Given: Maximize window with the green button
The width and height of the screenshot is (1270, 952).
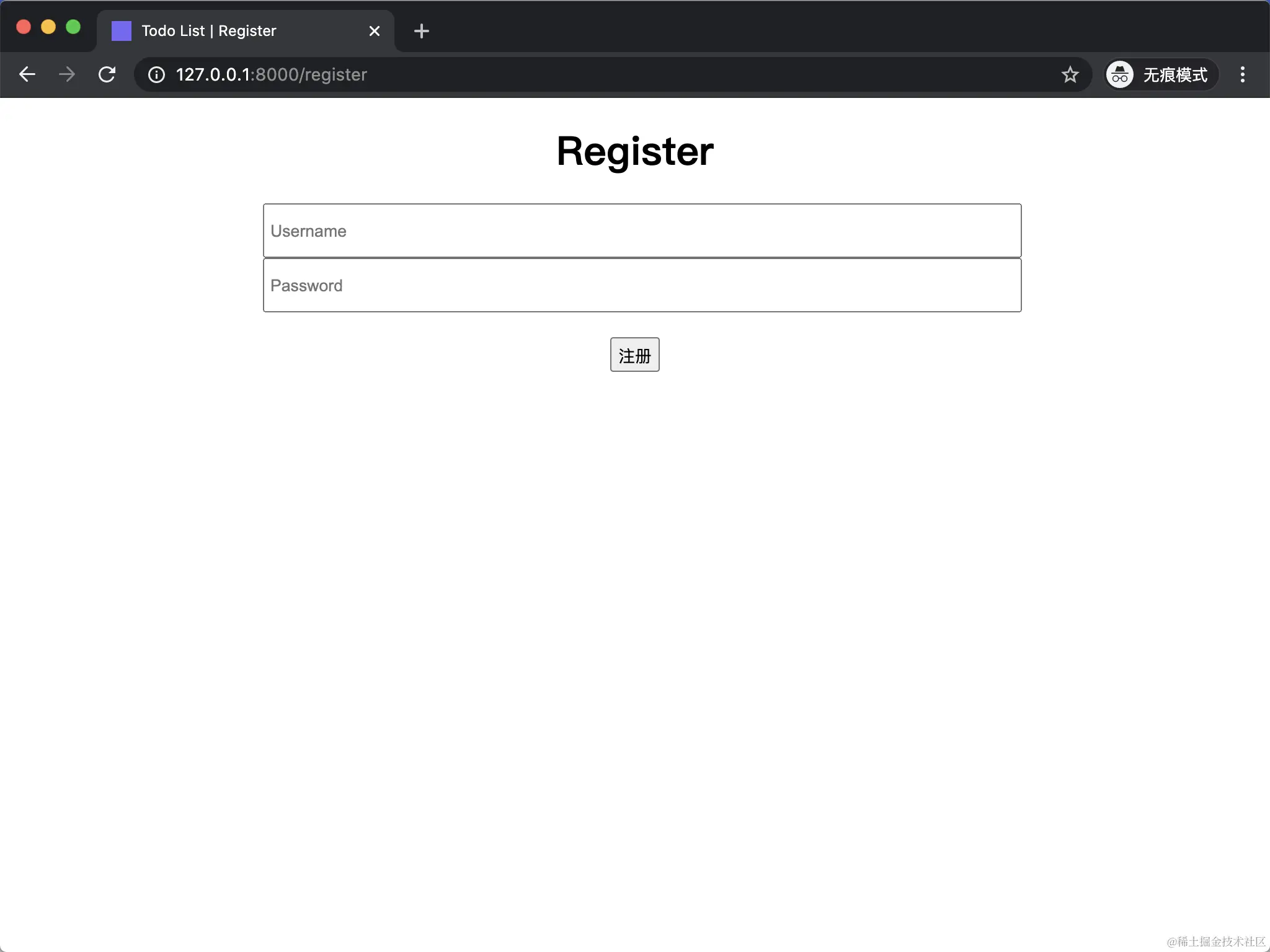Looking at the screenshot, I should 73,27.
